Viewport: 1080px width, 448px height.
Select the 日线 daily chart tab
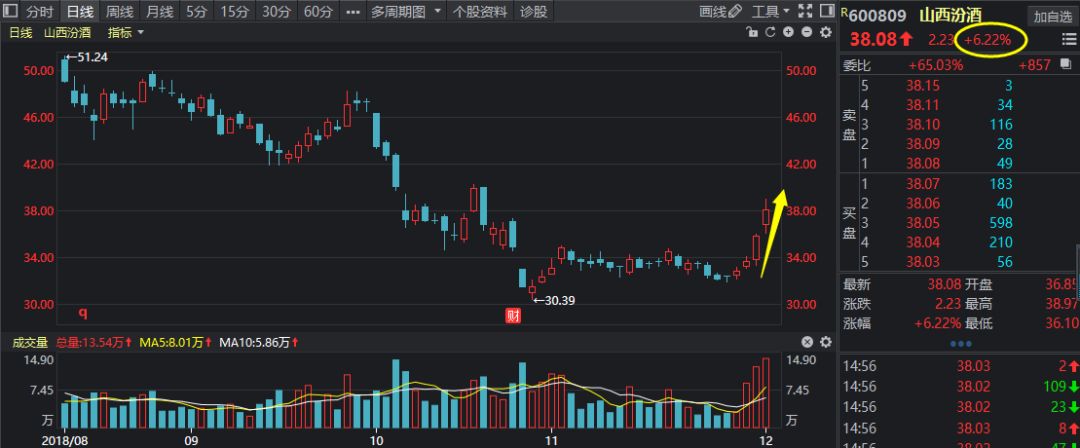click(79, 11)
